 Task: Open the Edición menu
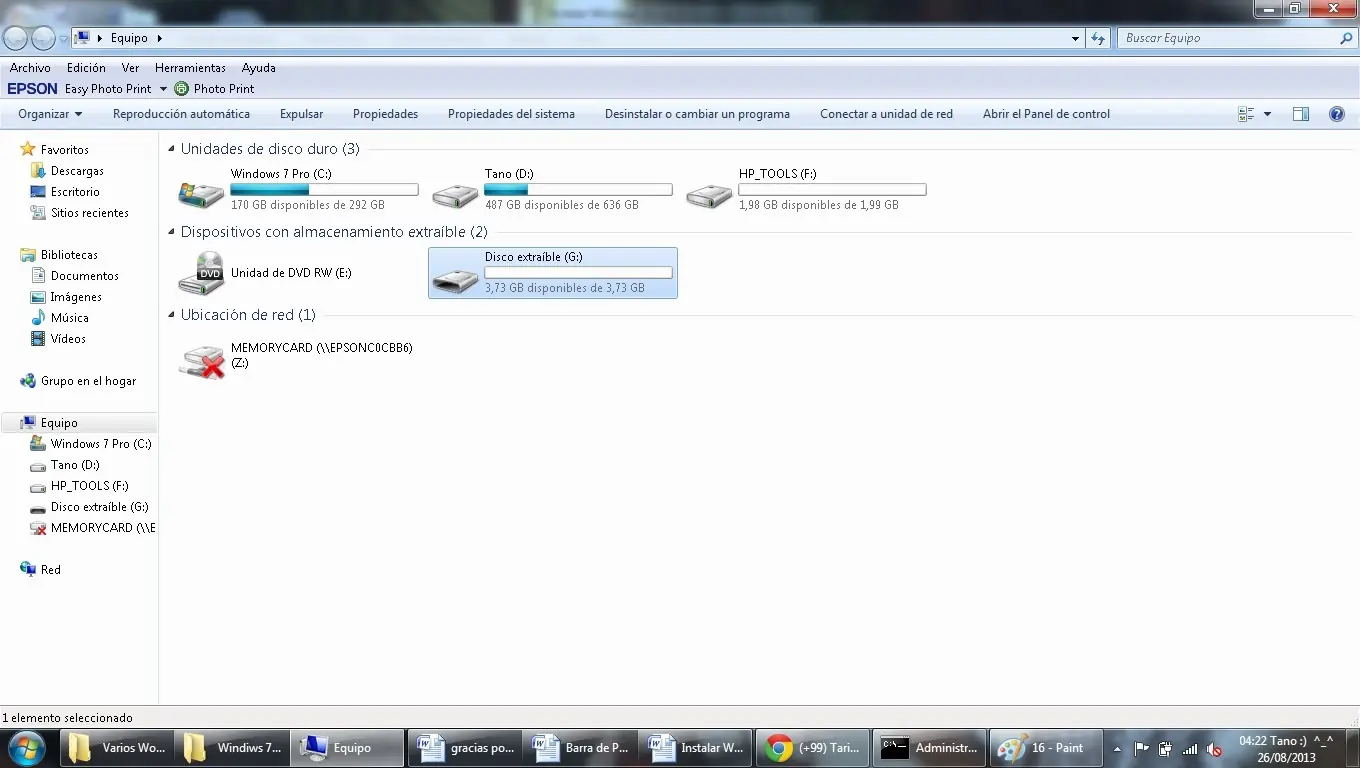[86, 68]
